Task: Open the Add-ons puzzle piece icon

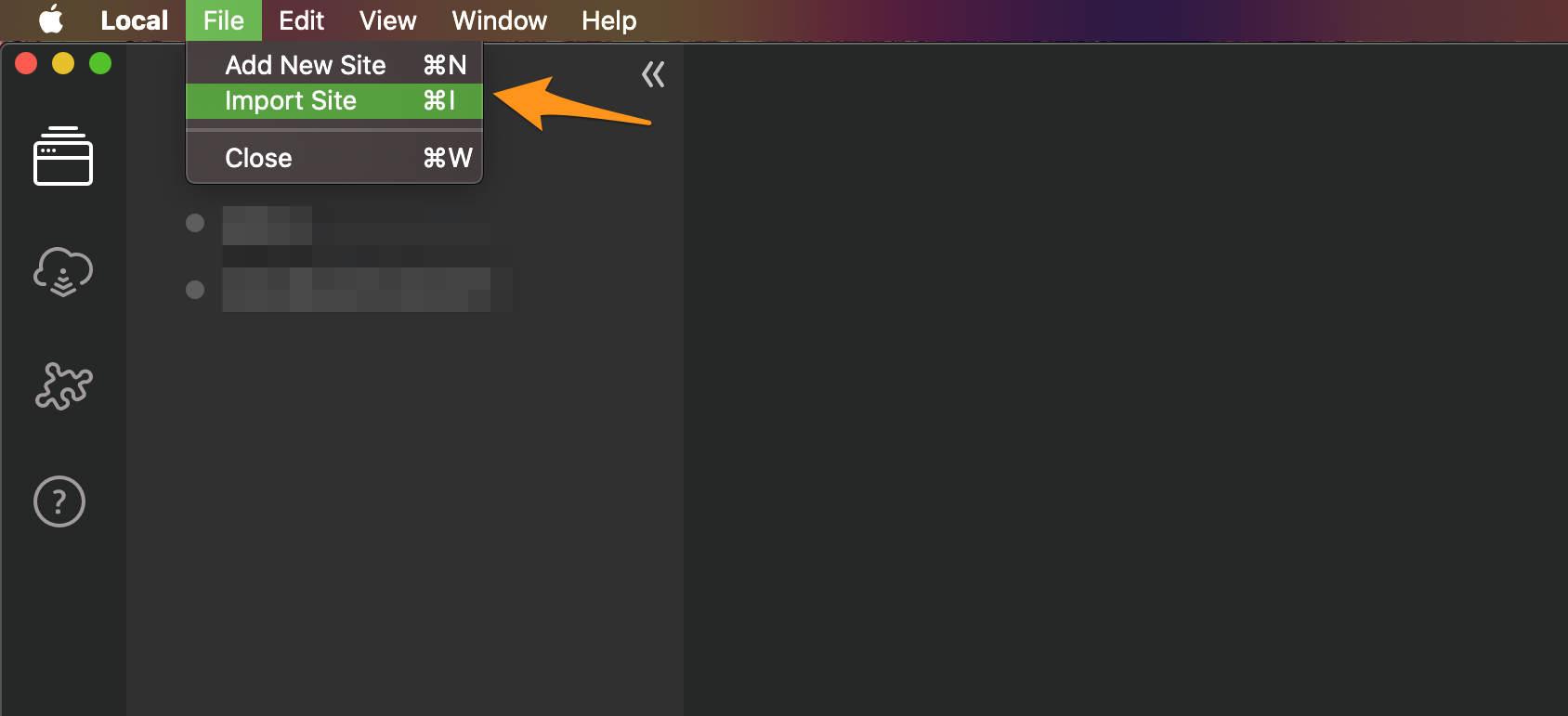Action: tap(63, 385)
